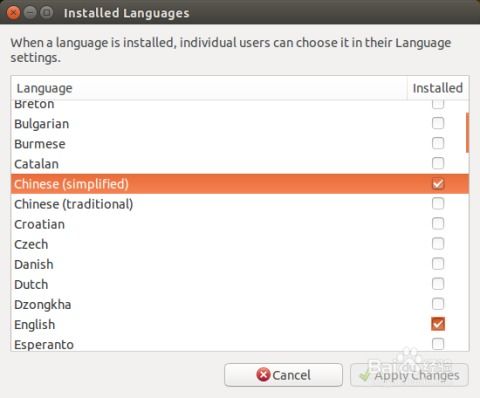Select the English language row
Image resolution: width=480 pixels, height=398 pixels.
coord(240,324)
